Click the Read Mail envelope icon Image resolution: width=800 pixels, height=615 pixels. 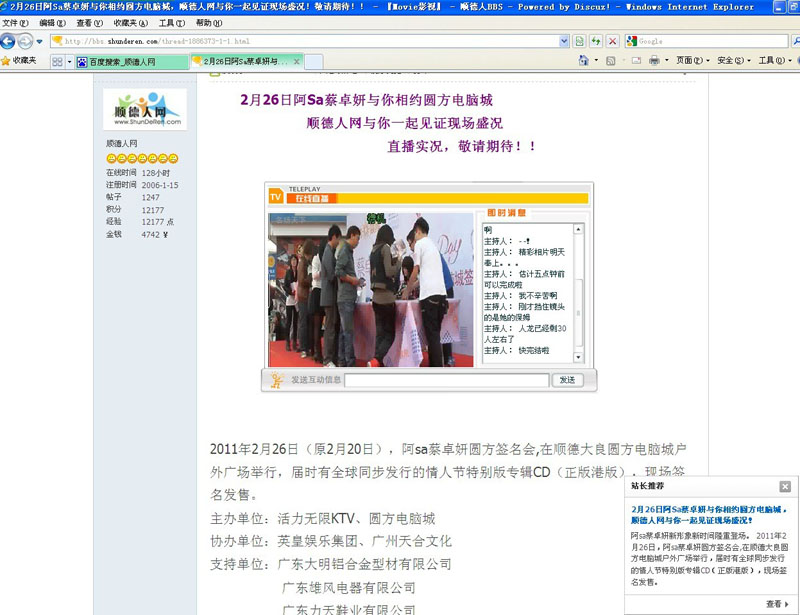click(636, 61)
